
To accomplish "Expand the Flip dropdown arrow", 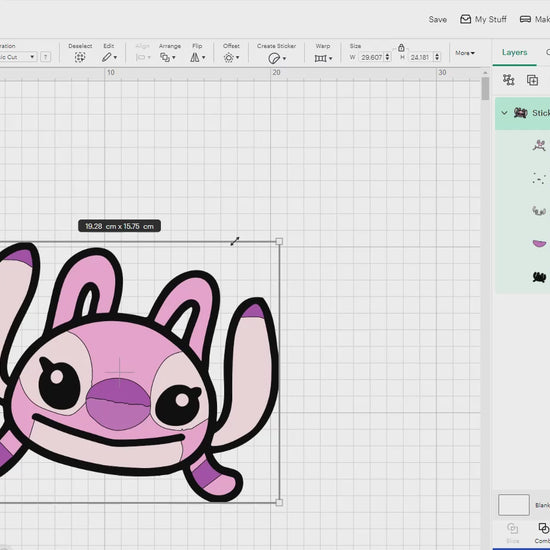I will 204,58.
